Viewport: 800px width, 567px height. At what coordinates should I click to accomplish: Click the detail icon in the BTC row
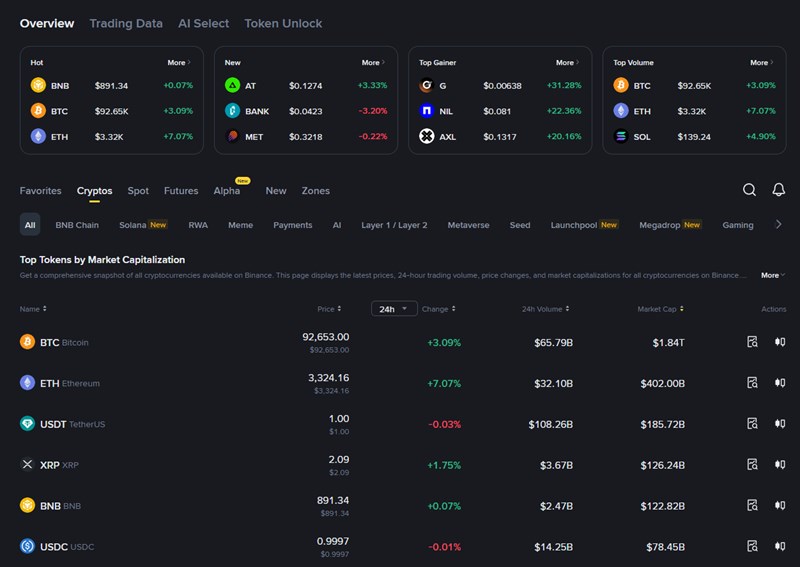point(752,342)
